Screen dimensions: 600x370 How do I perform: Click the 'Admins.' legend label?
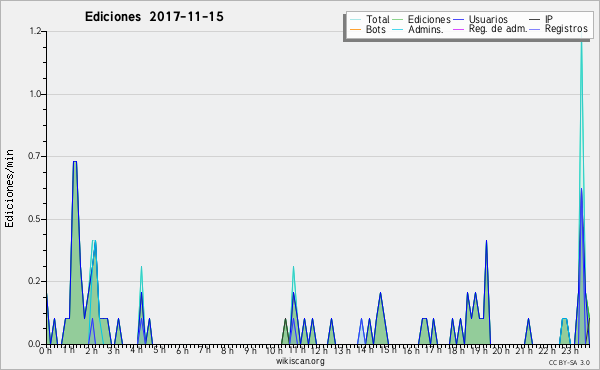coord(426,29)
